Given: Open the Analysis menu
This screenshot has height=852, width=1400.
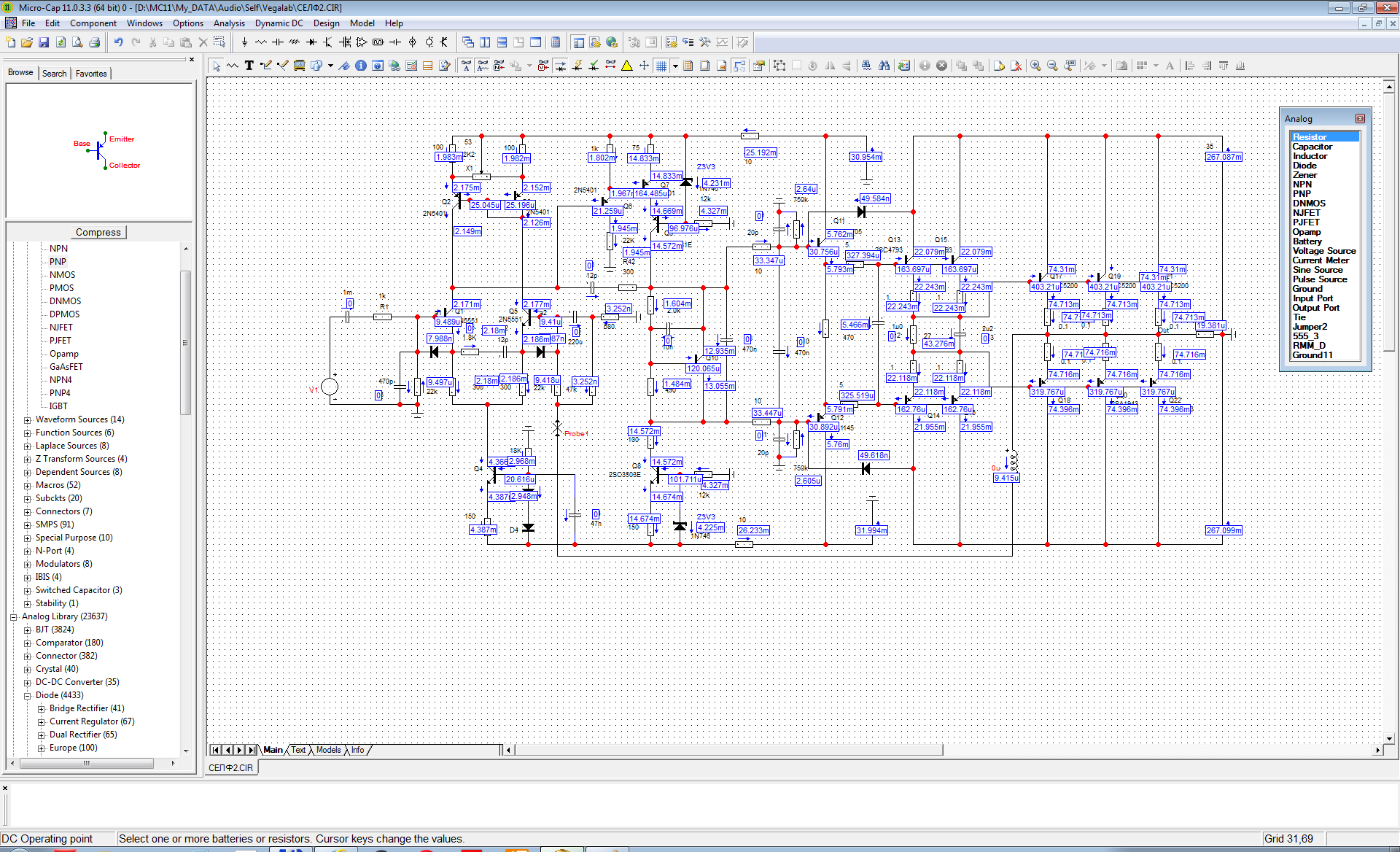Looking at the screenshot, I should 228,23.
